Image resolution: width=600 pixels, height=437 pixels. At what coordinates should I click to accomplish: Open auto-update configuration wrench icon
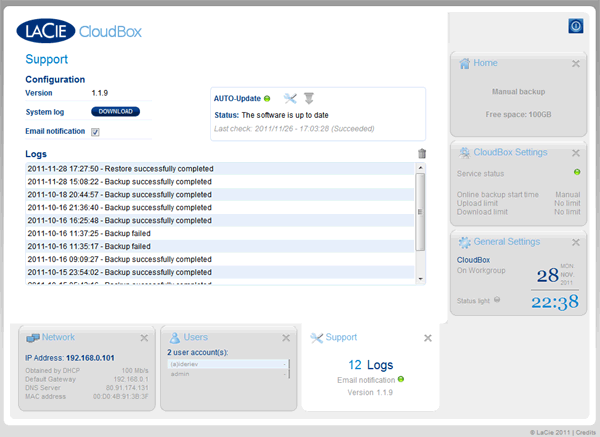coord(290,99)
